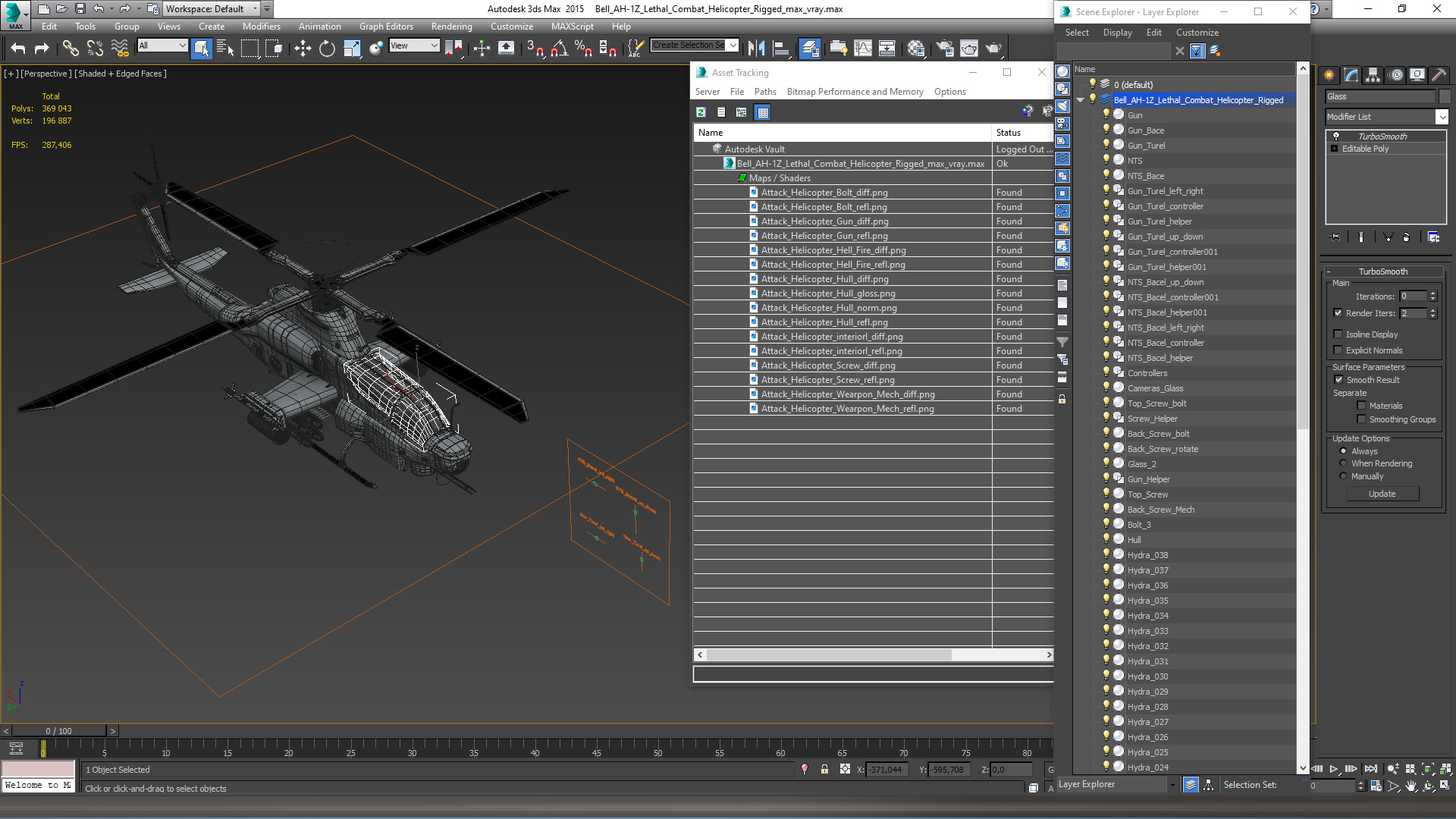1456x819 pixels.
Task: Click Configure Modifier Sets icon
Action: [1433, 237]
